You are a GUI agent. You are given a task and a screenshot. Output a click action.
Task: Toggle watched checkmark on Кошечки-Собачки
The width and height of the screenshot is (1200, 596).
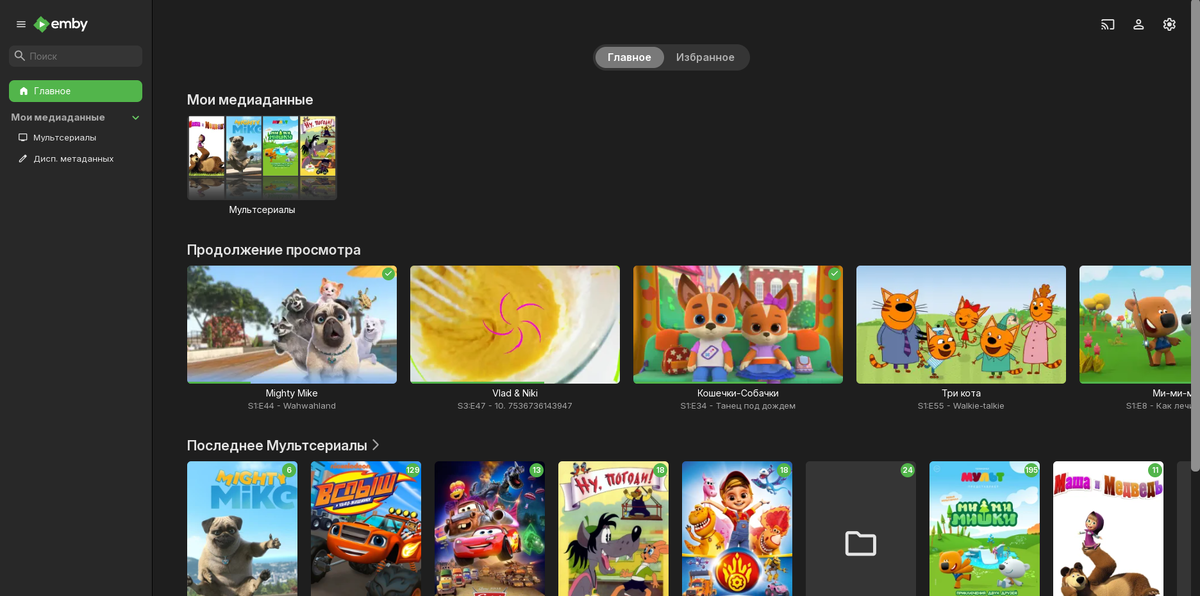tap(834, 273)
